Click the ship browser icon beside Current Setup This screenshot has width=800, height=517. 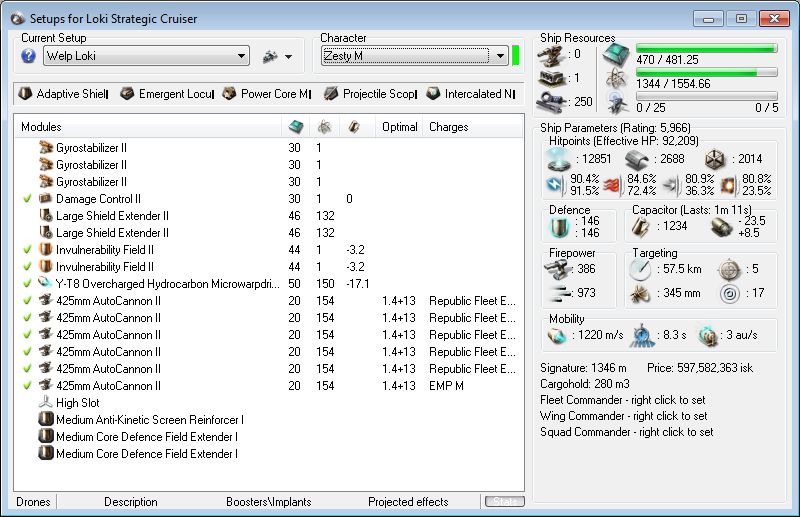click(270, 56)
